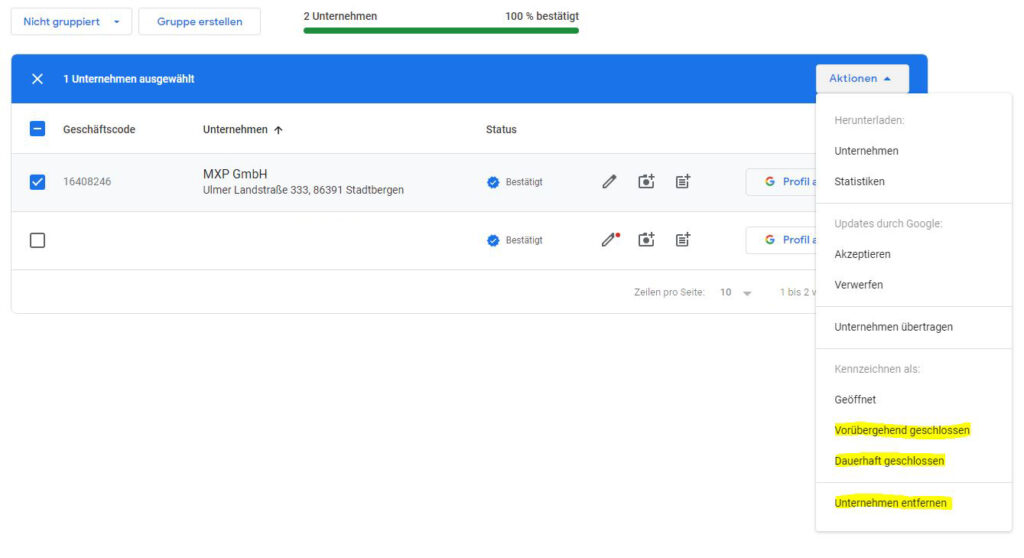This screenshot has height=558, width=1024.
Task: Click the add photo icon in second row
Action: [646, 240]
